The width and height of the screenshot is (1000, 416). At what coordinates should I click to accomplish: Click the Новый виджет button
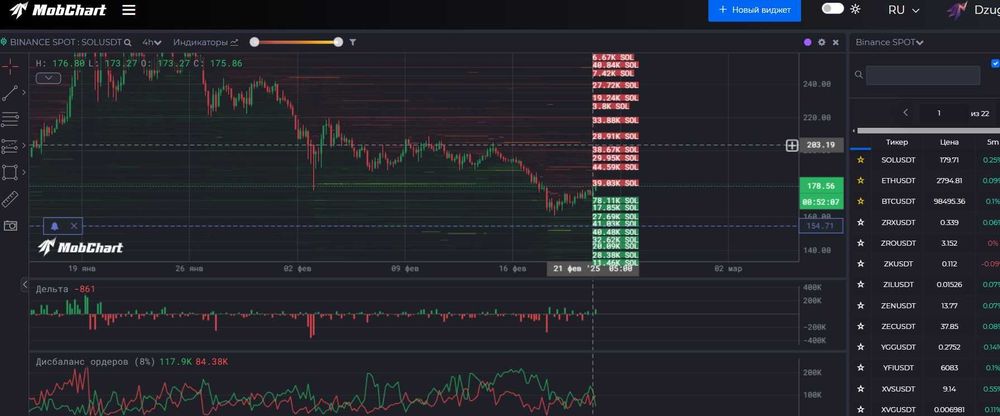coord(754,10)
